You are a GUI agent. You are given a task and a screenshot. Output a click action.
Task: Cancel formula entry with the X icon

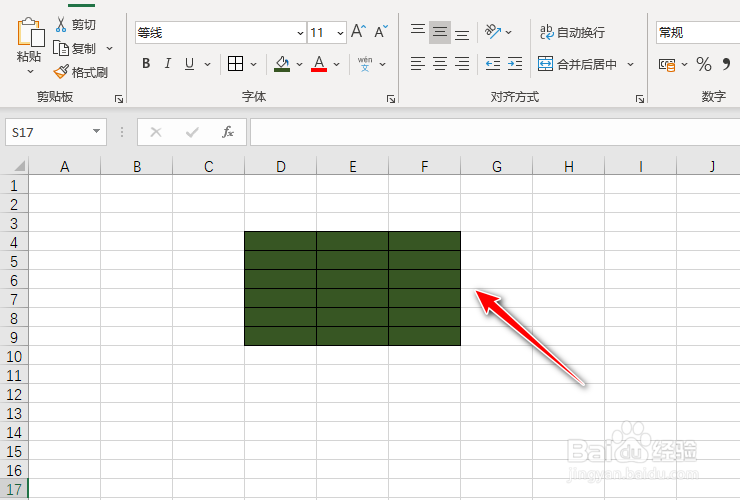156,132
